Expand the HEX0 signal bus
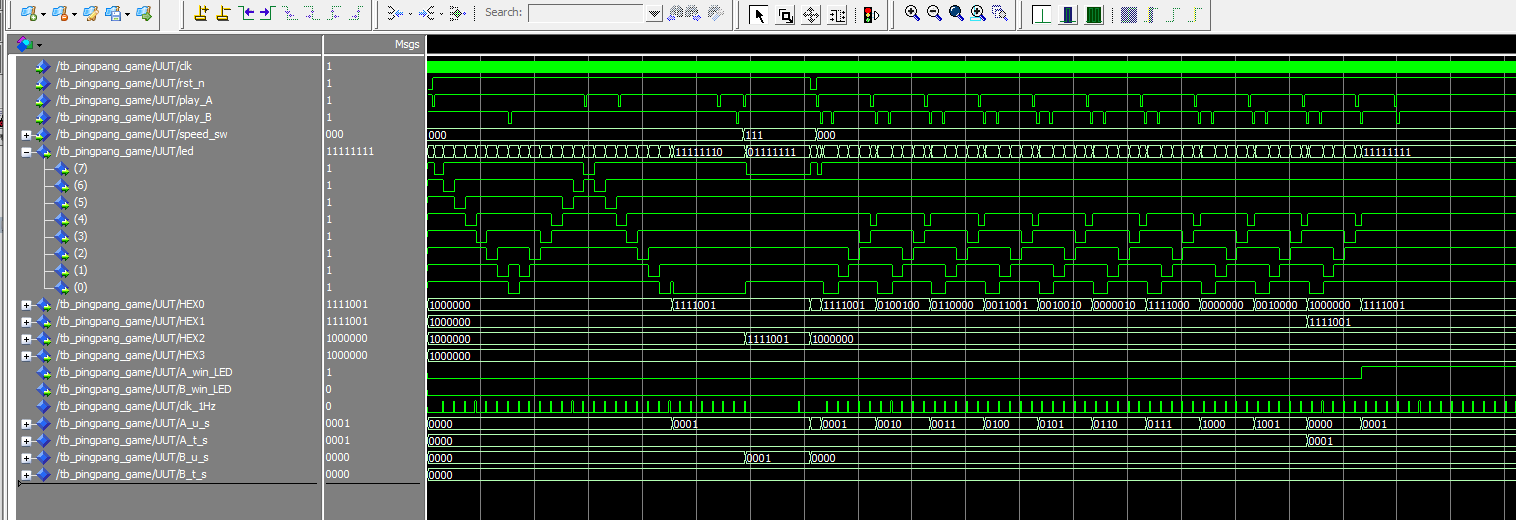 coord(26,305)
